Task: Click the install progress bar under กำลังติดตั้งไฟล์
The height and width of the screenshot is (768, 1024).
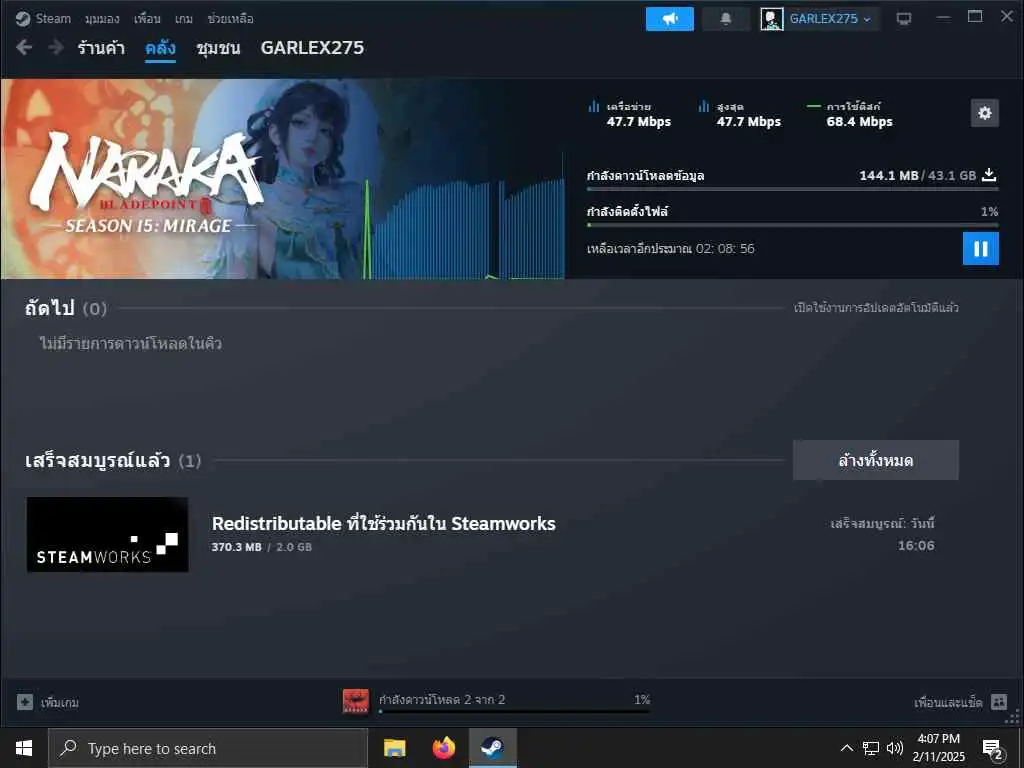Action: 792,225
